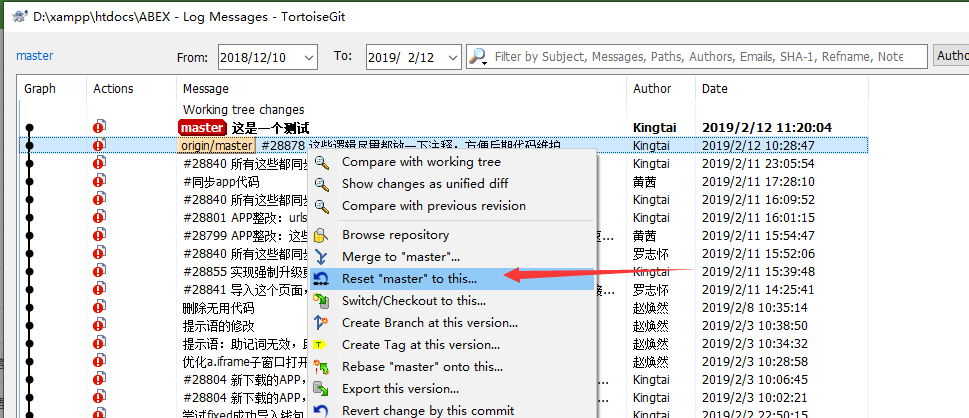Click the Browse repository icon
The image size is (969, 418).
[321, 235]
